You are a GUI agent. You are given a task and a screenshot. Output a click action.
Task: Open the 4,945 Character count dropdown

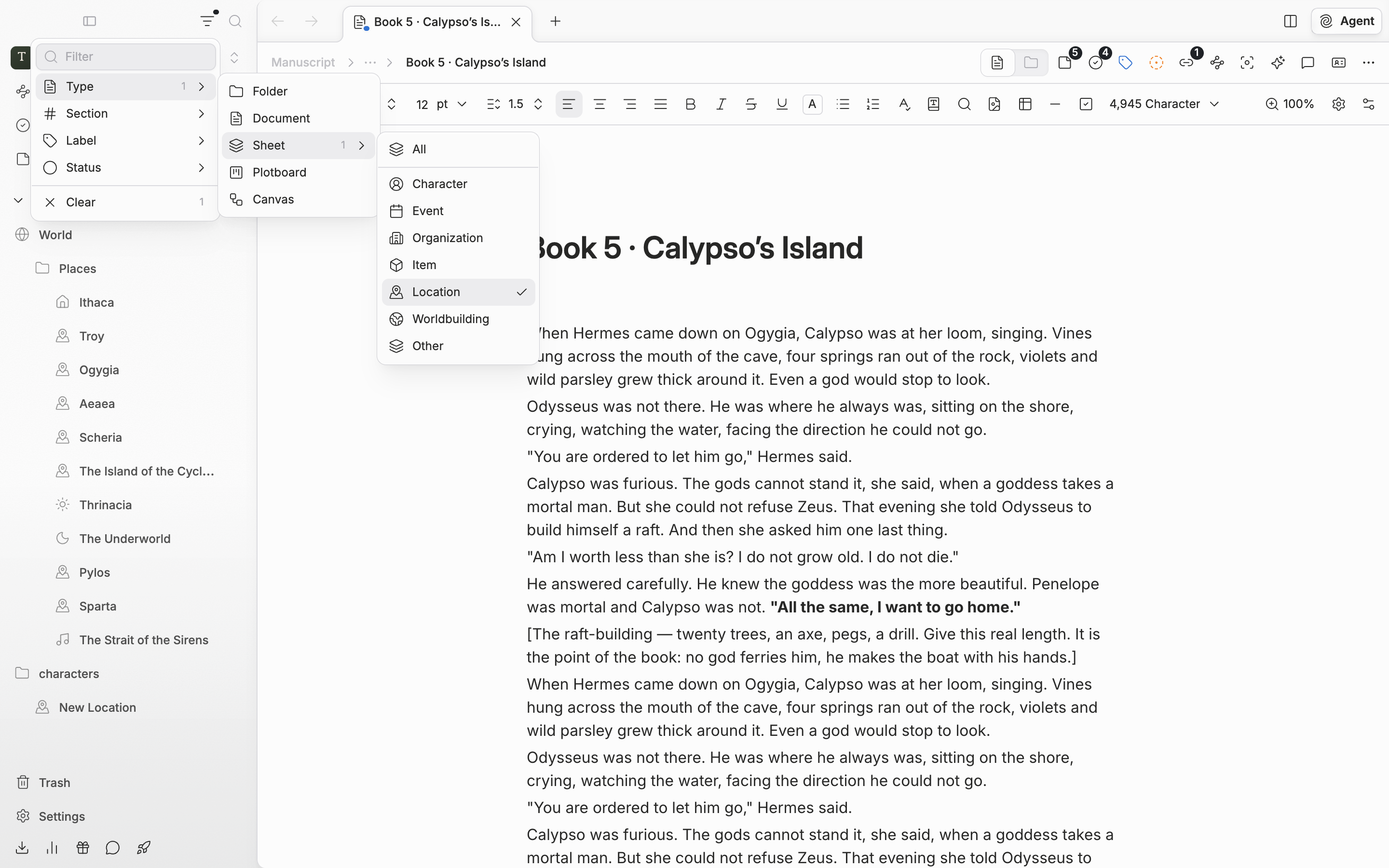(x=1164, y=104)
